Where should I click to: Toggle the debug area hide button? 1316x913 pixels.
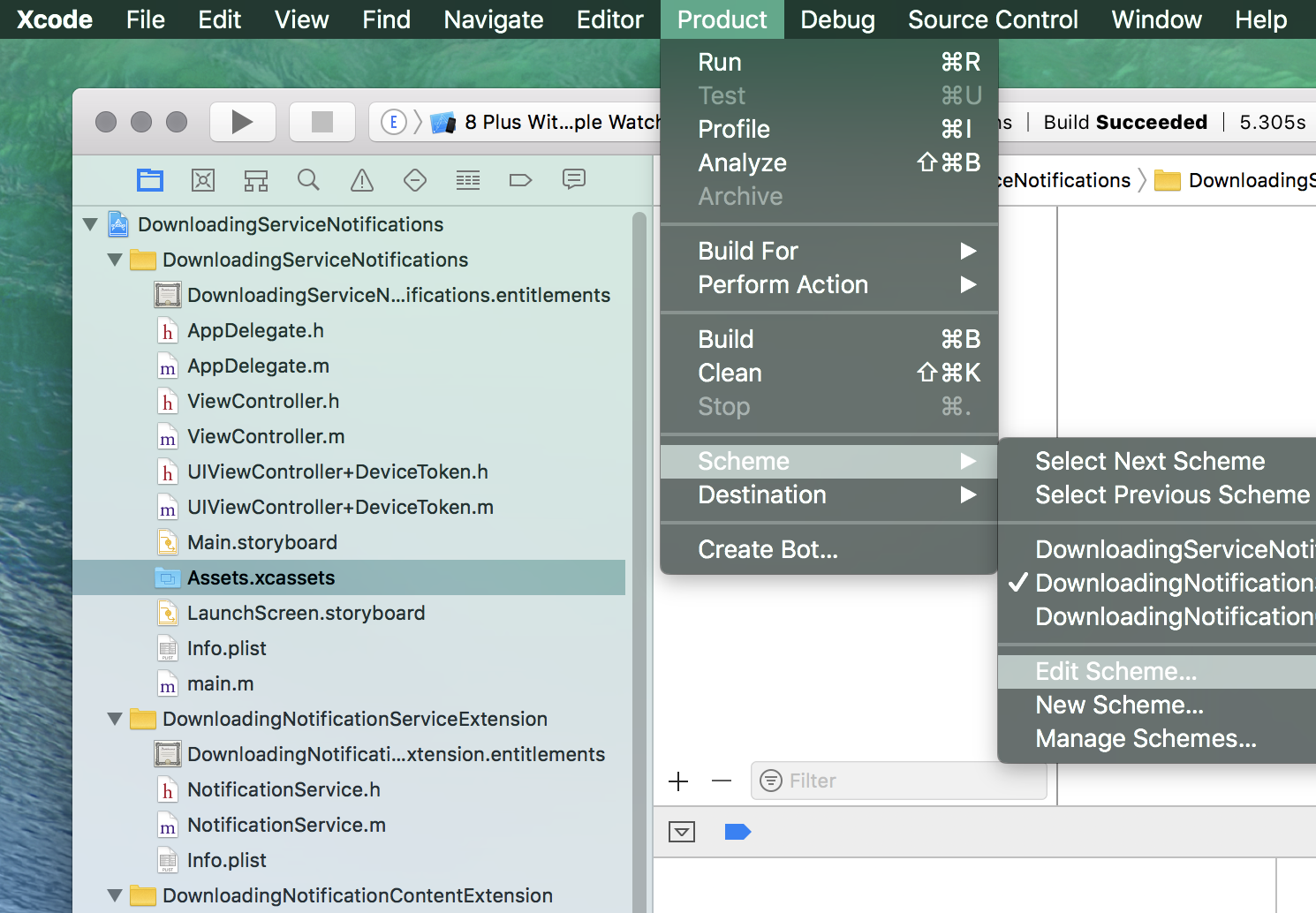[x=682, y=832]
